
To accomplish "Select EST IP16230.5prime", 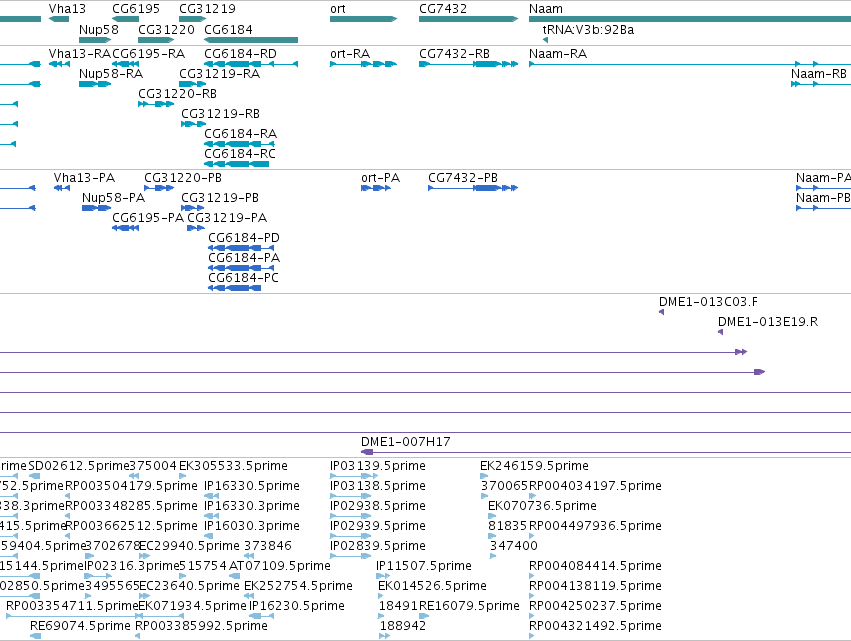I will [262, 616].
